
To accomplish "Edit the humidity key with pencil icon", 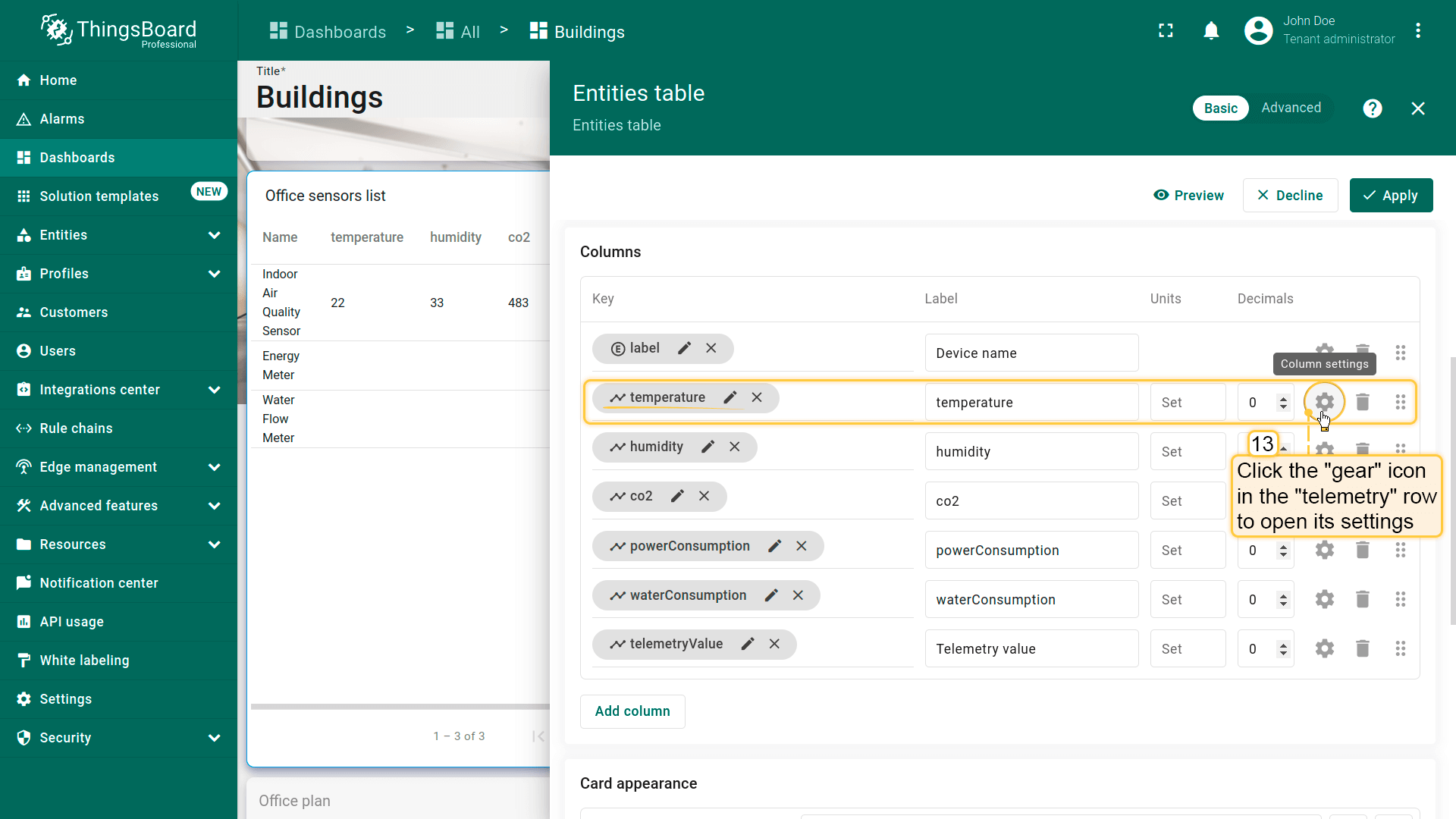I will pyautogui.click(x=708, y=447).
